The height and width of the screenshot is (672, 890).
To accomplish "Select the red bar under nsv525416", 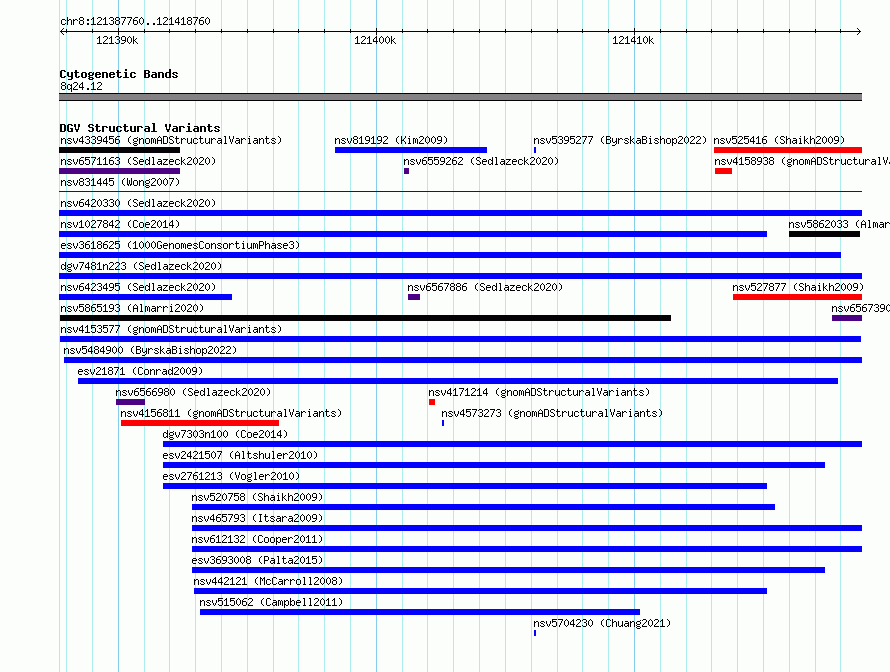I will tap(788, 150).
